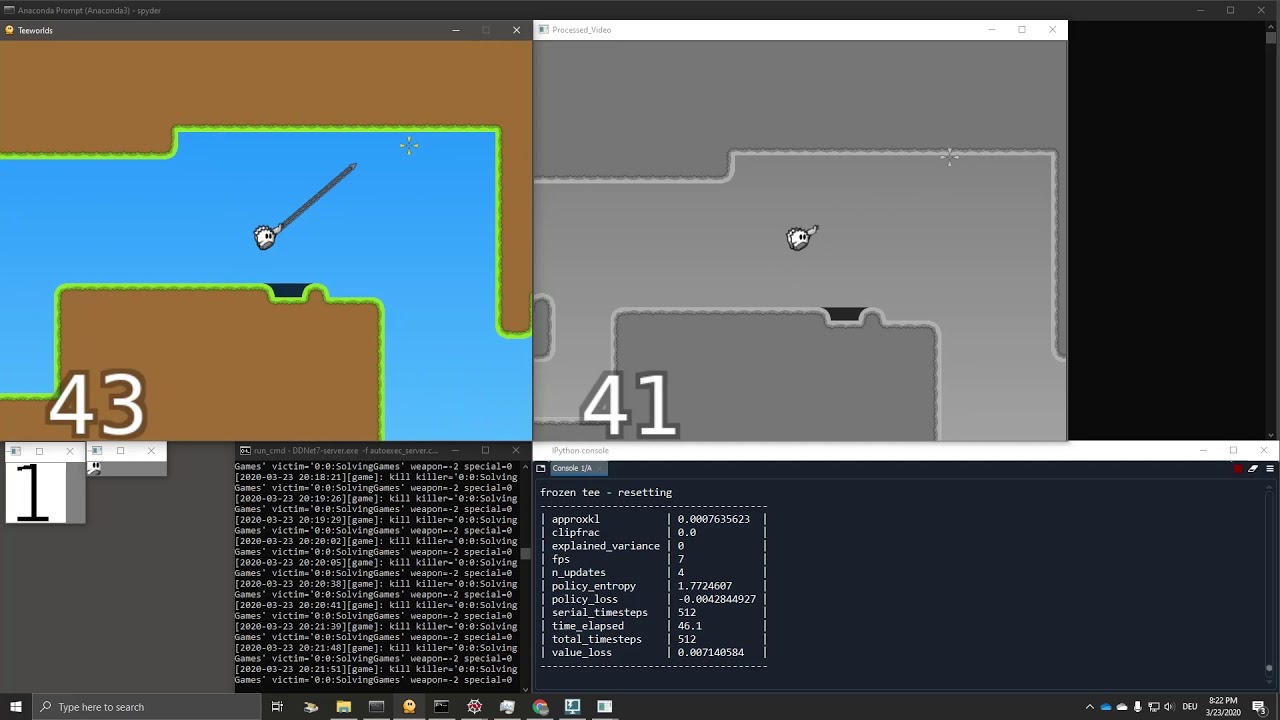Expand the hidden system tray icons

click(x=1089, y=707)
